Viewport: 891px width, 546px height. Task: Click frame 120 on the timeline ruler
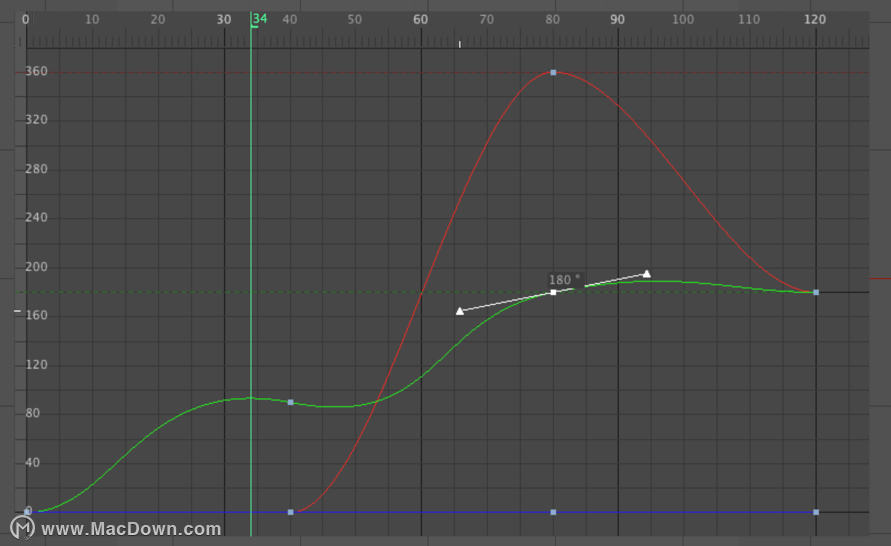tap(815, 19)
